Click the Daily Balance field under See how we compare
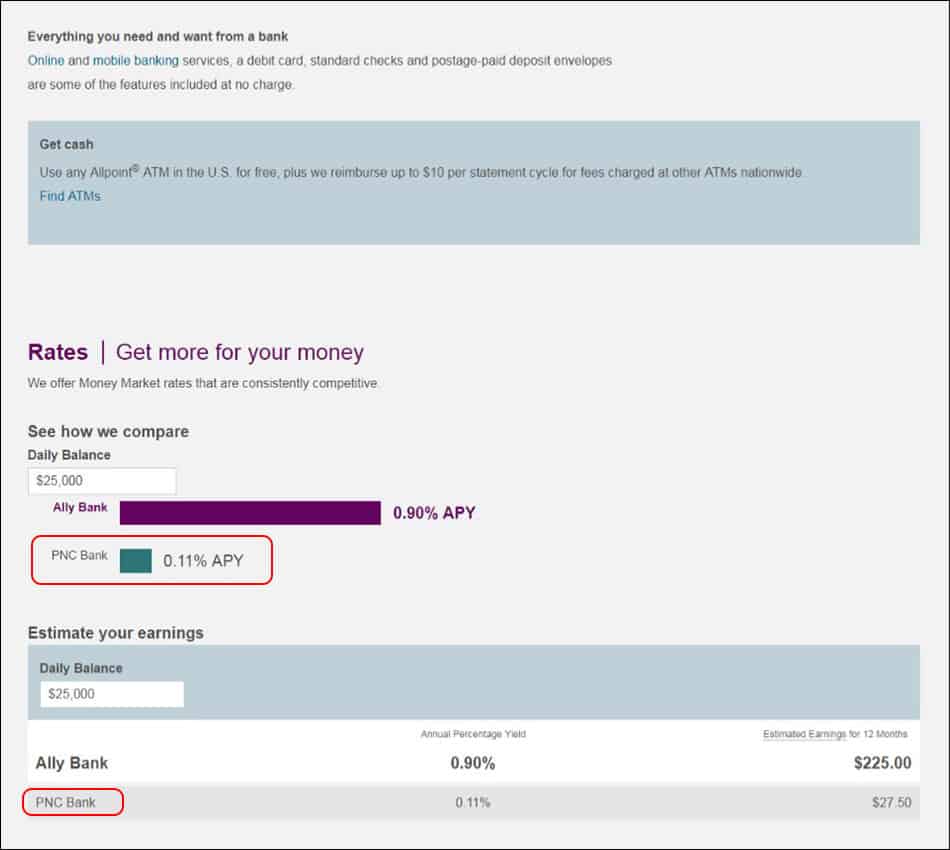Viewport: 950px width, 850px height. tap(102, 481)
